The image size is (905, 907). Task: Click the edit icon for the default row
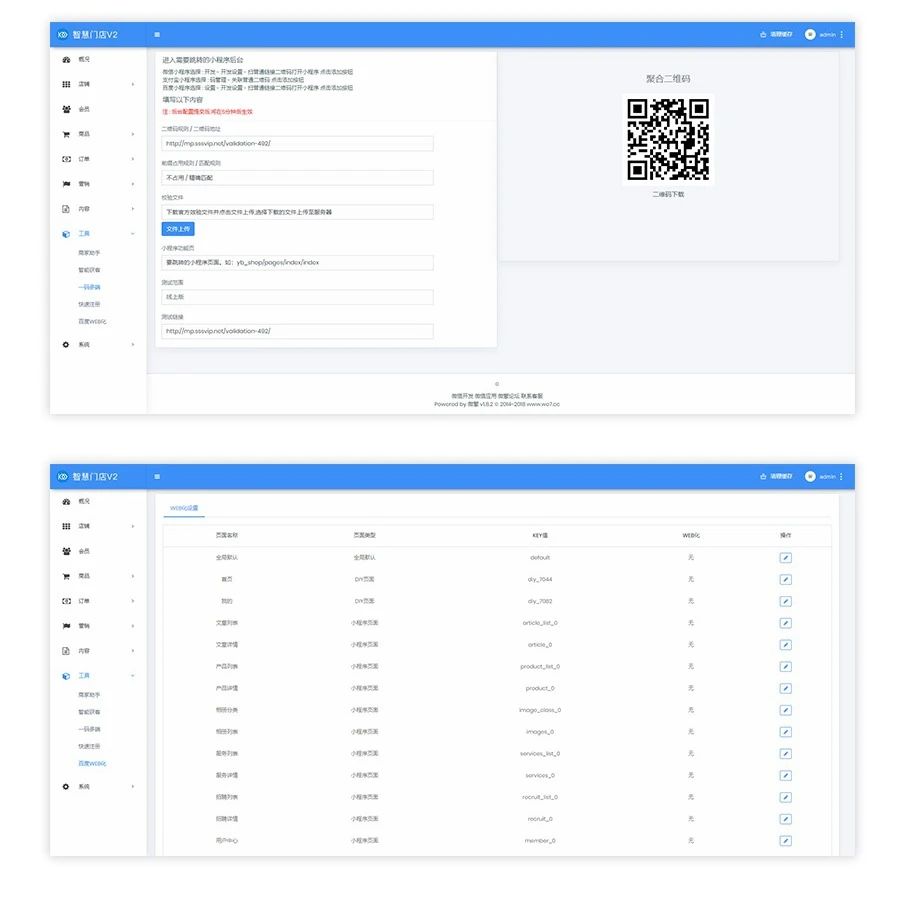pyautogui.click(x=785, y=558)
